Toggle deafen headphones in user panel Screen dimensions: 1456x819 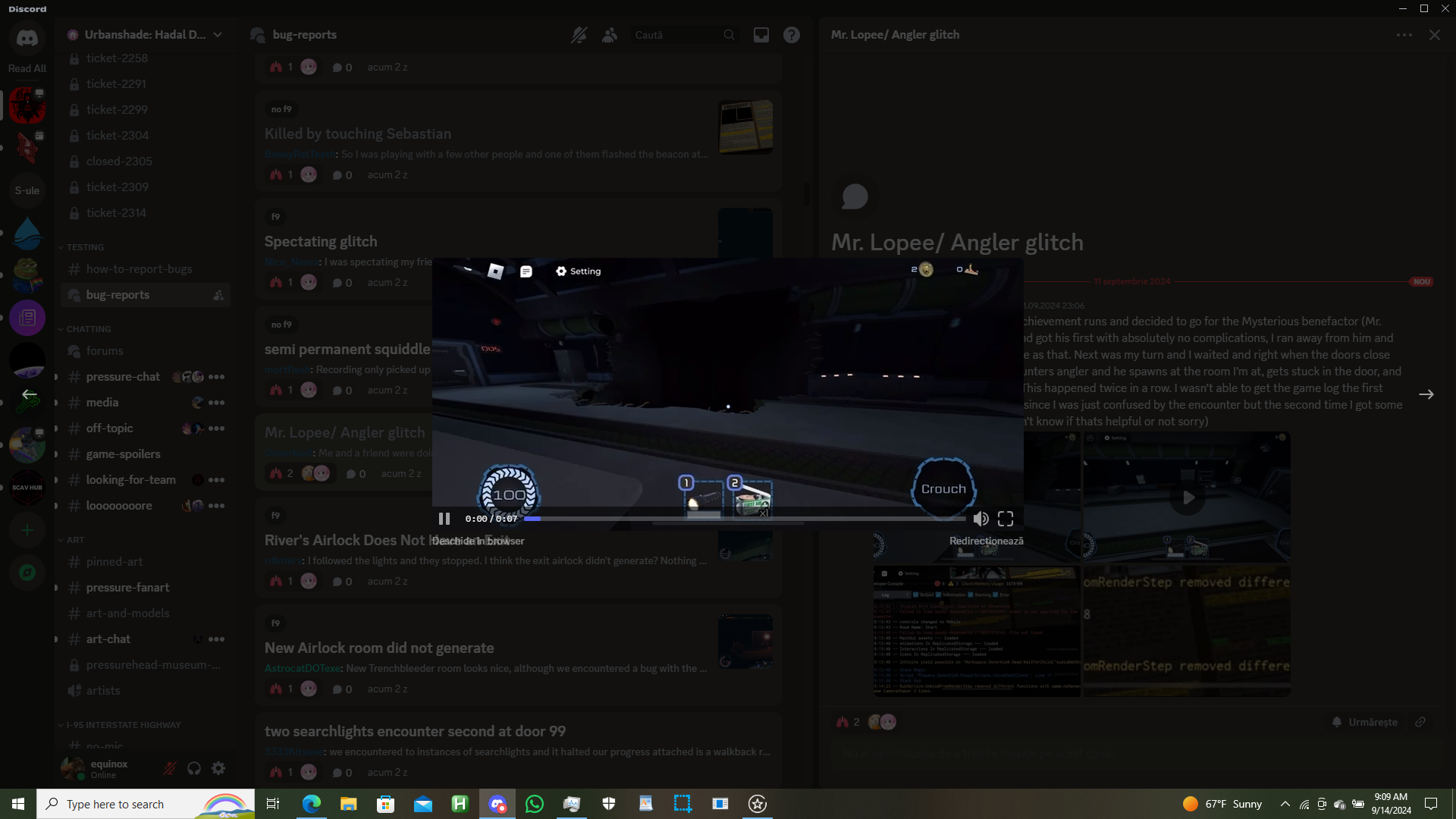click(x=194, y=768)
